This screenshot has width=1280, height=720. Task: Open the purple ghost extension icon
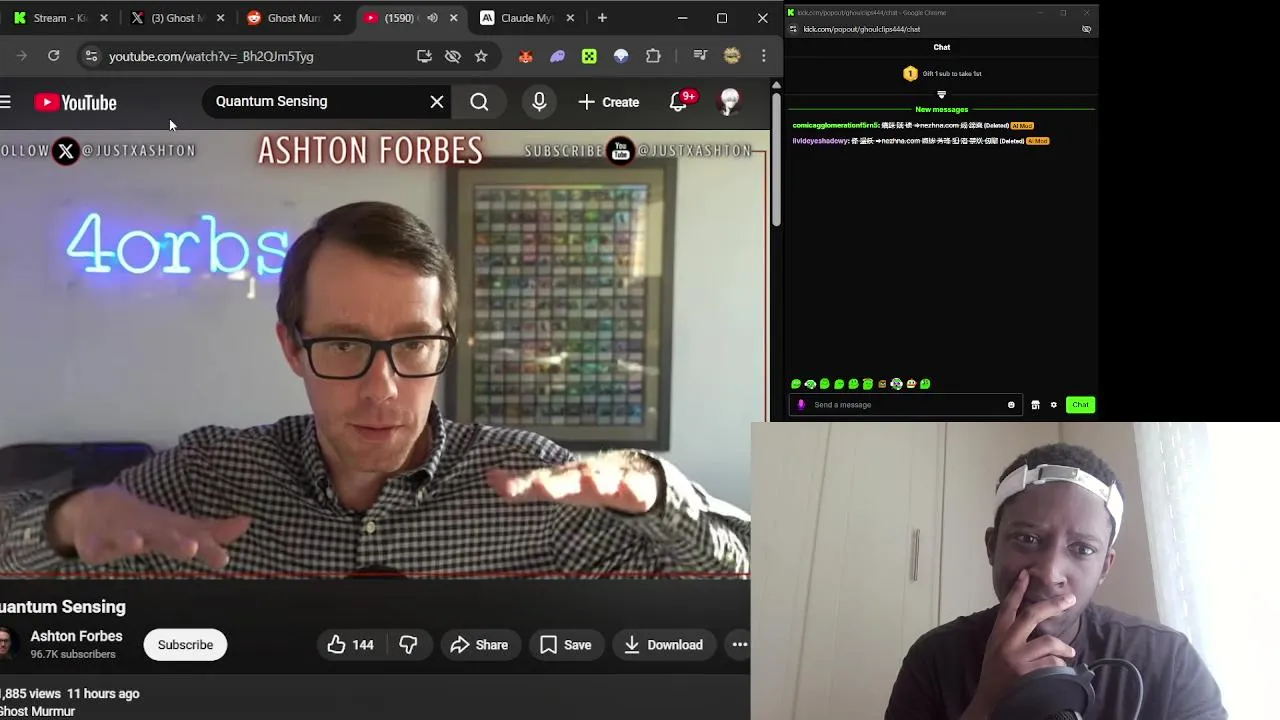click(x=557, y=57)
